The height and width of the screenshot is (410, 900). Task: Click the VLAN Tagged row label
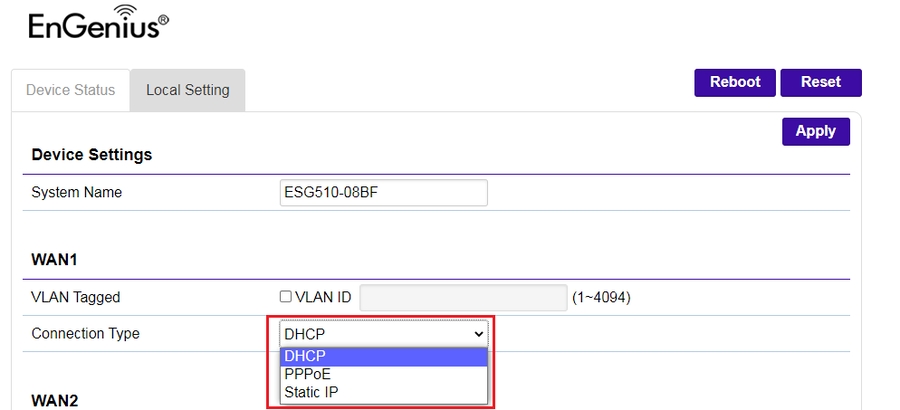click(76, 297)
